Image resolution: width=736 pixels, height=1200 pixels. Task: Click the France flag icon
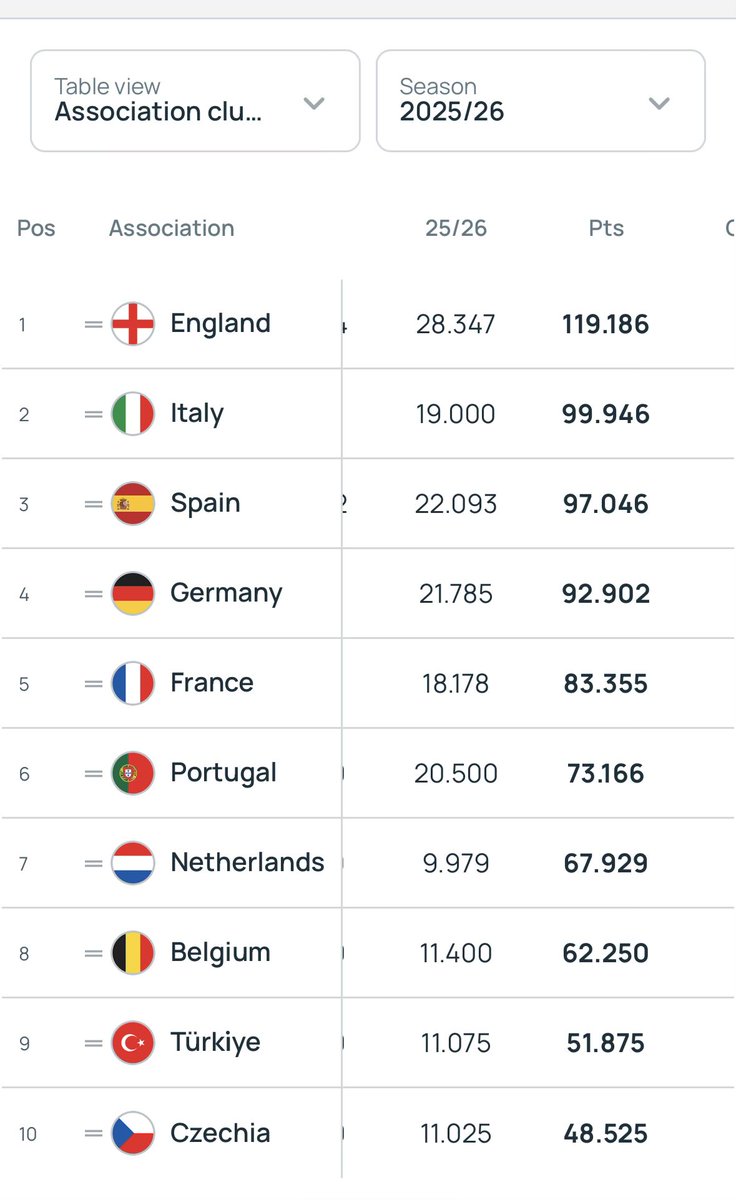[x=133, y=684]
